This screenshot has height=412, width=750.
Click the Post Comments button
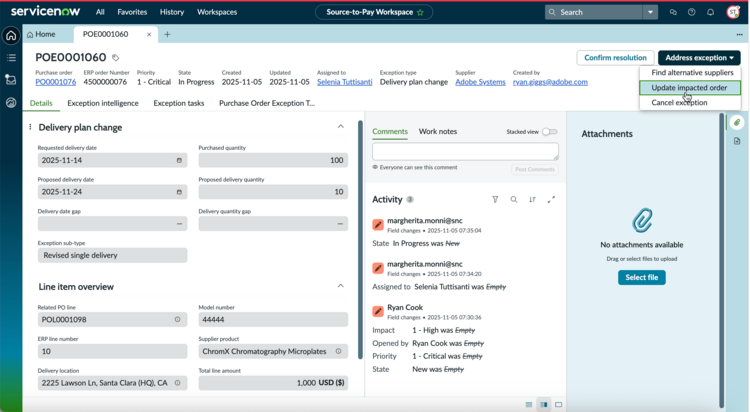[x=535, y=169]
